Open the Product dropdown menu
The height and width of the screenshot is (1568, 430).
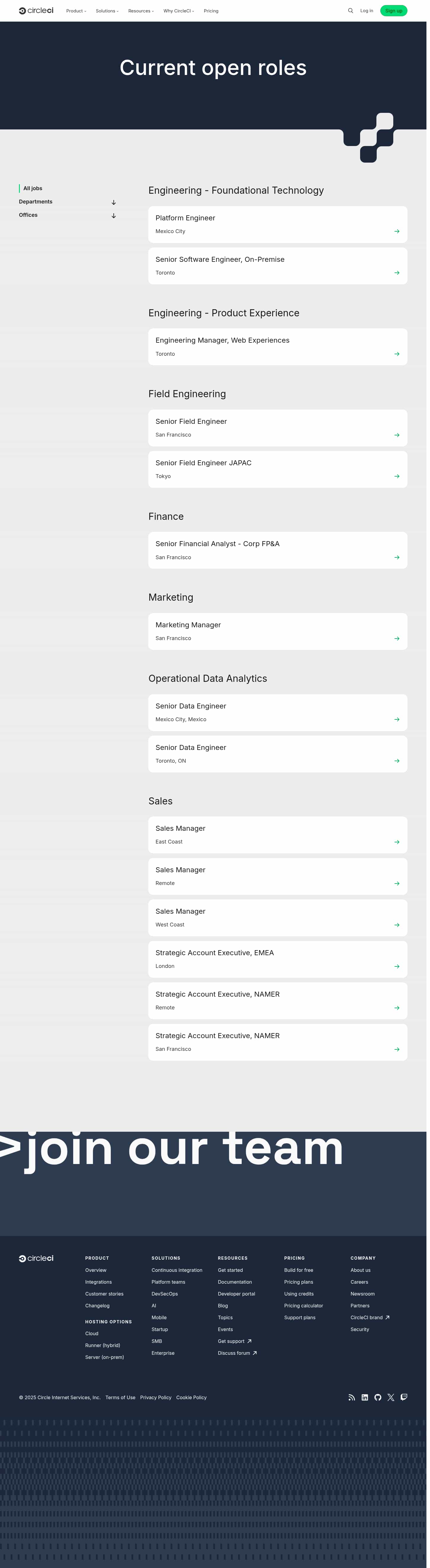[77, 11]
